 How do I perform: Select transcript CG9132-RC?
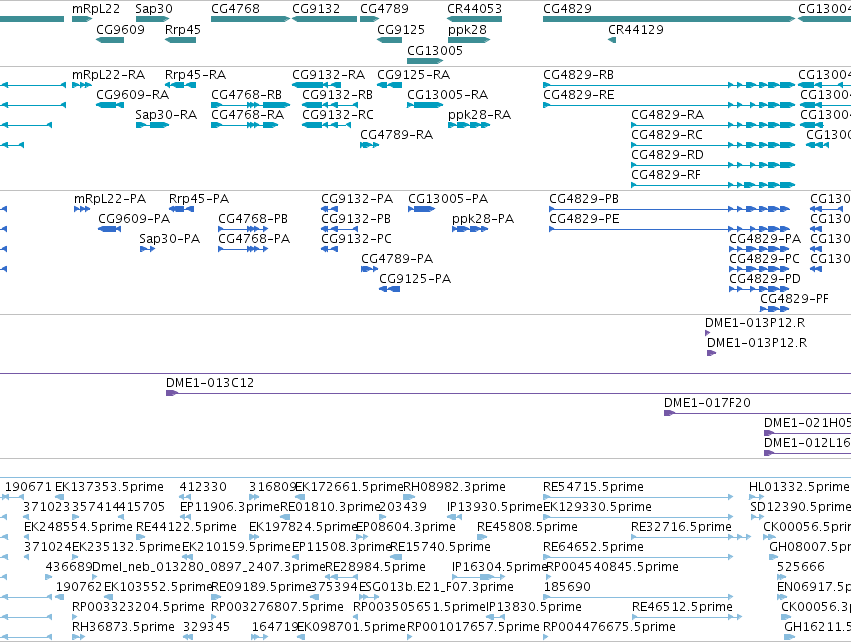coord(326,125)
